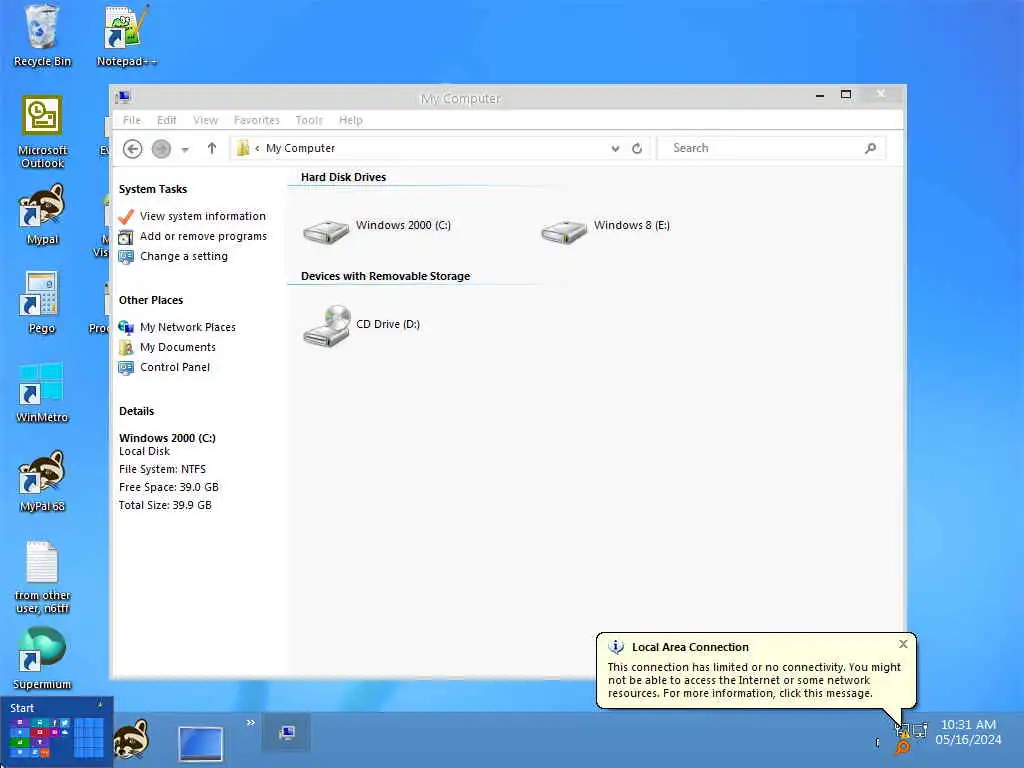Launch the WinMetro desktop shortcut
This screenshot has width=1024, height=768.
(42, 392)
